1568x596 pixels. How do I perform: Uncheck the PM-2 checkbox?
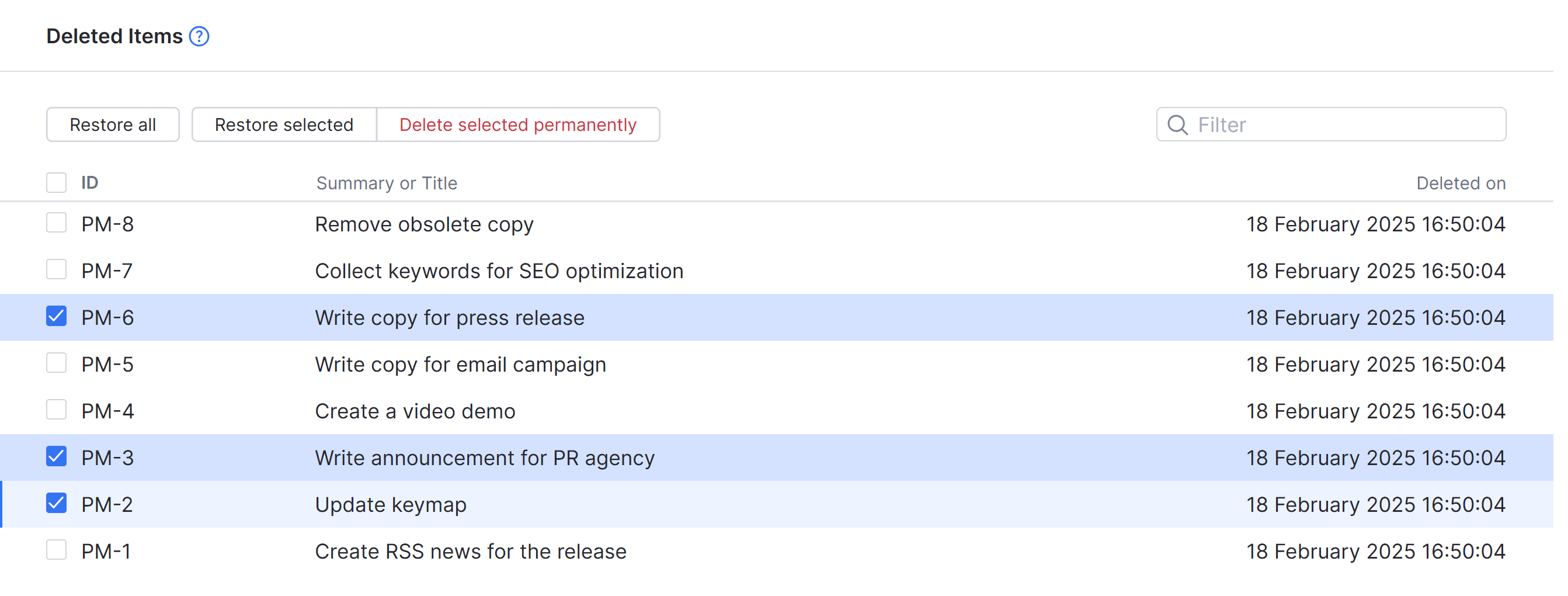[x=57, y=504]
